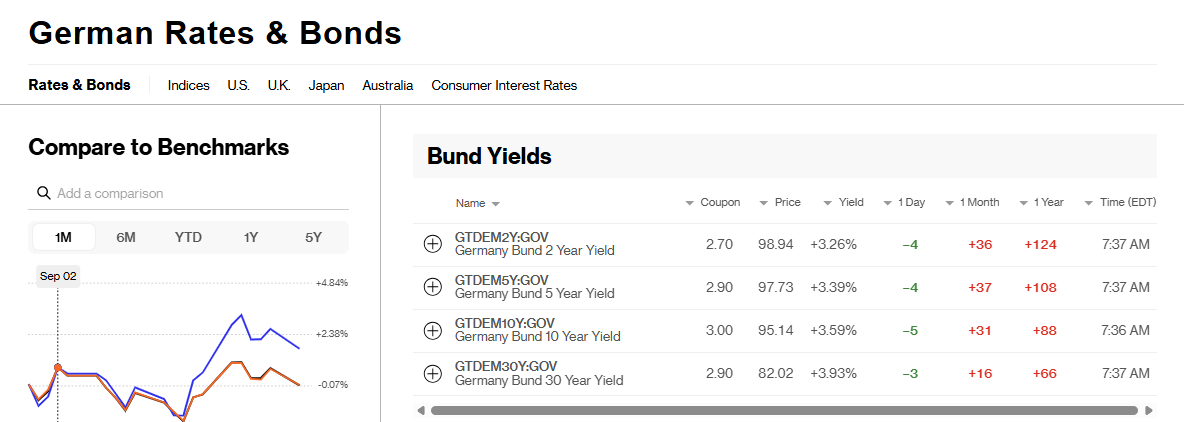Sort by the 1 Month column header

(x=972, y=202)
